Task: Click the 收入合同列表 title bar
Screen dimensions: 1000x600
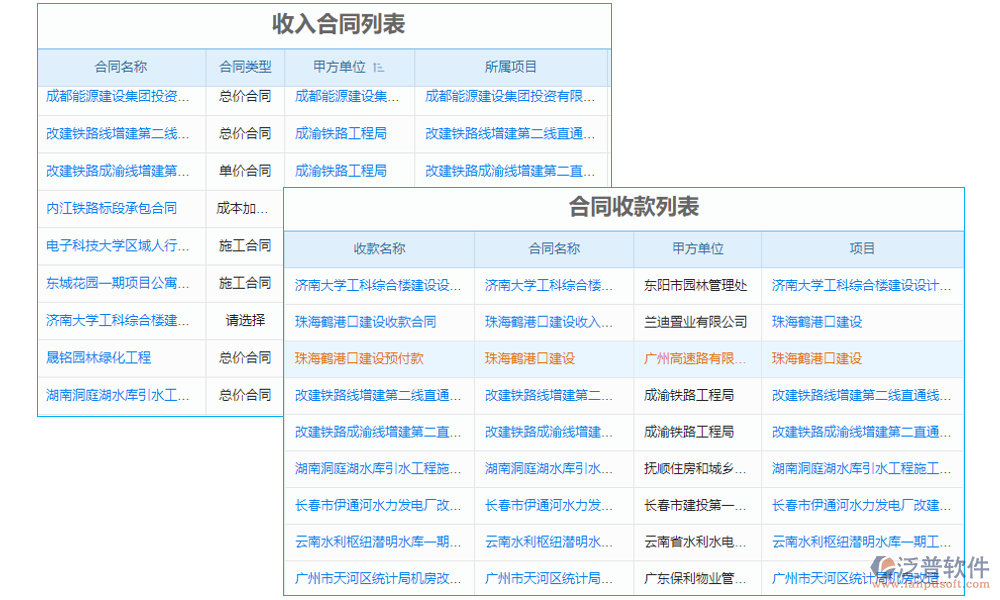Action: pos(324,26)
